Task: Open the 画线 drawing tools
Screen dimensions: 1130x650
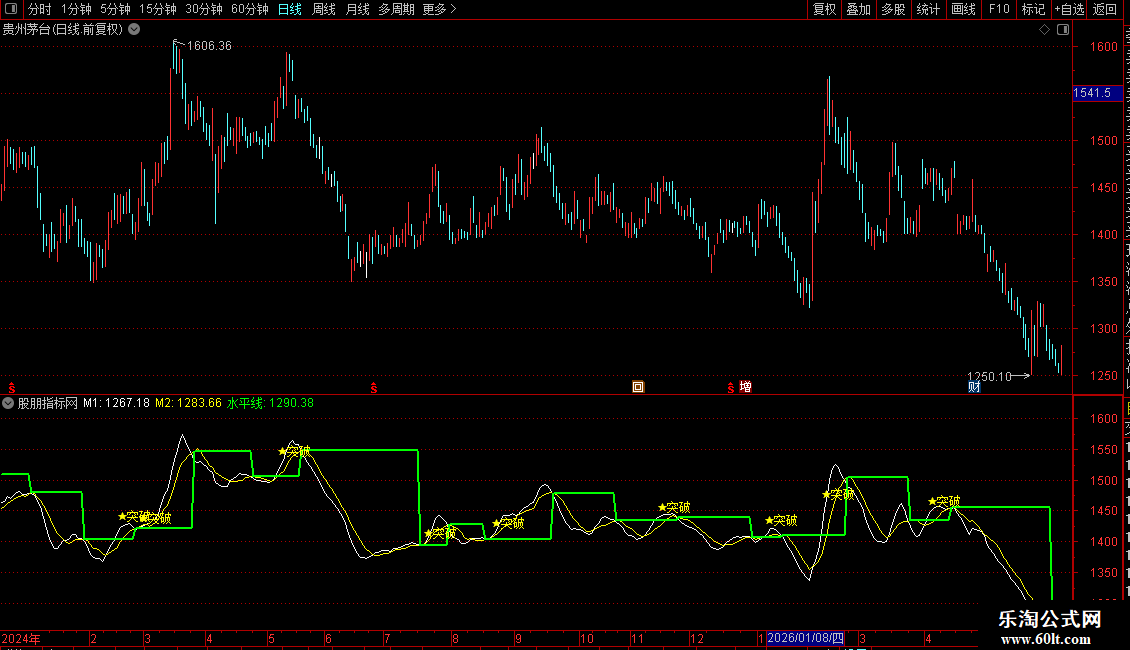Action: [x=963, y=9]
